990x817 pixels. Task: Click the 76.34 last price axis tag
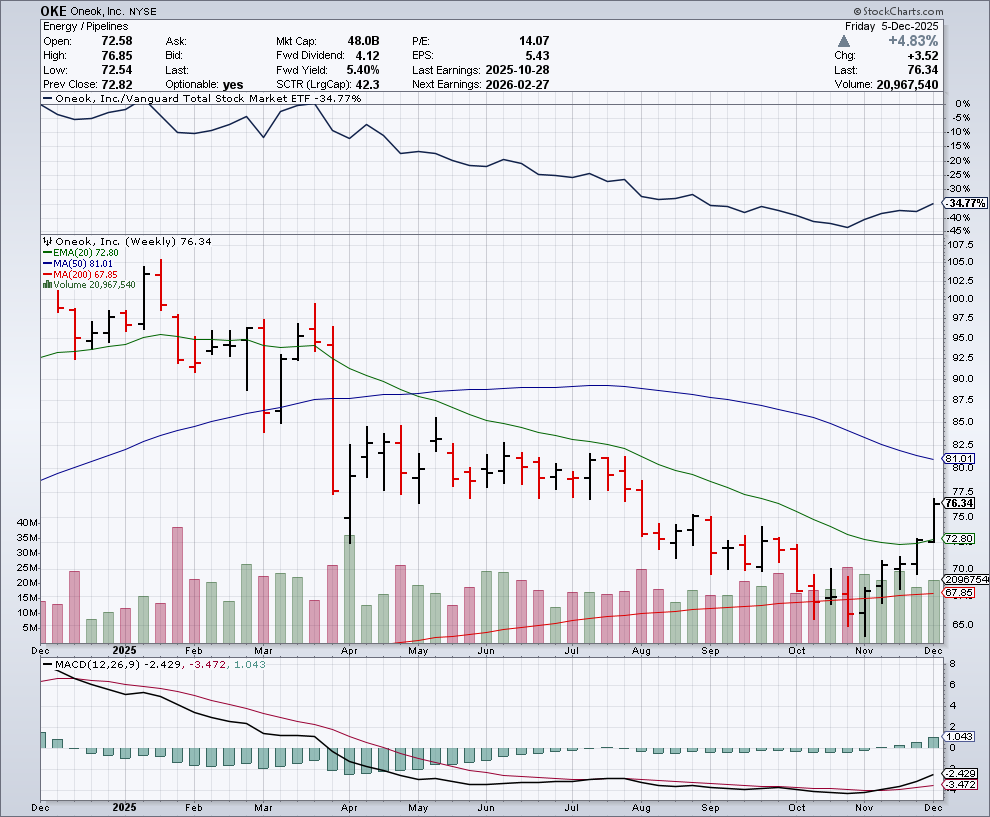point(959,503)
